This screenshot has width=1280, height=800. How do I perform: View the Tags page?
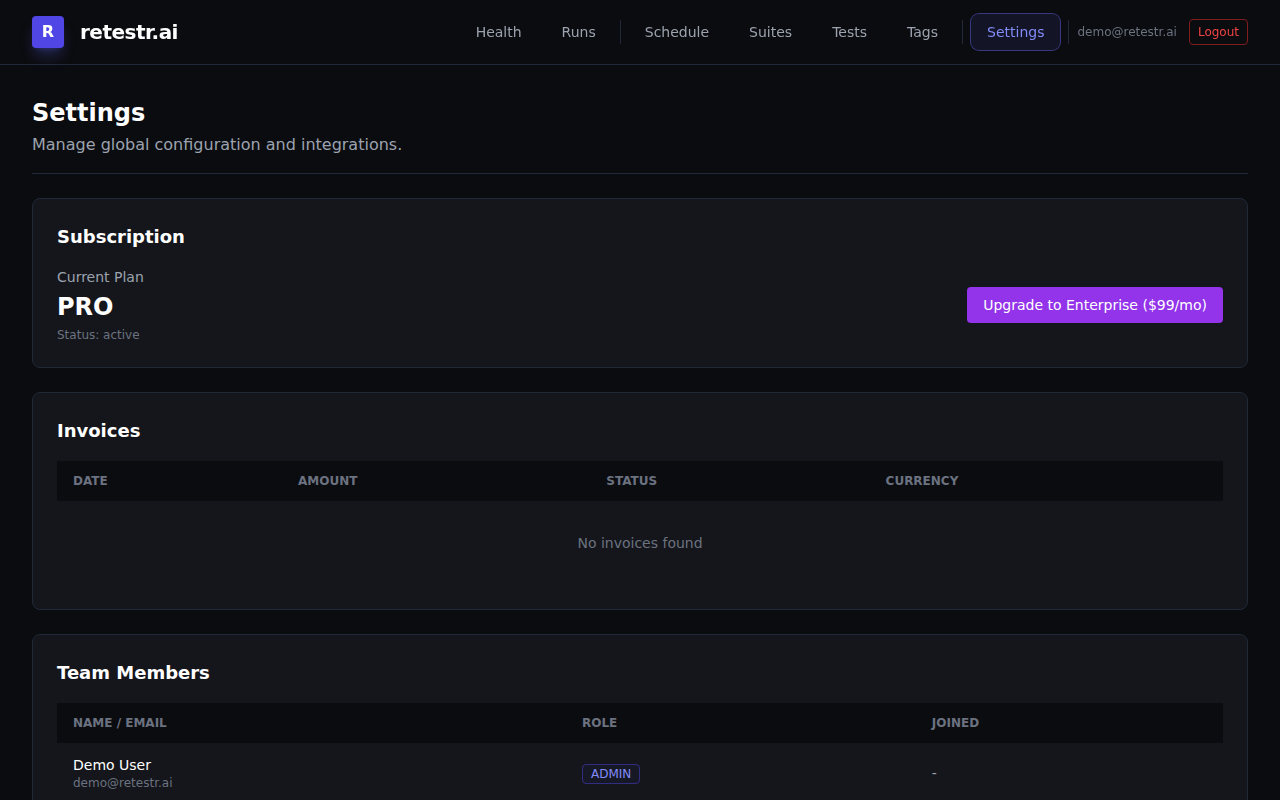(922, 31)
